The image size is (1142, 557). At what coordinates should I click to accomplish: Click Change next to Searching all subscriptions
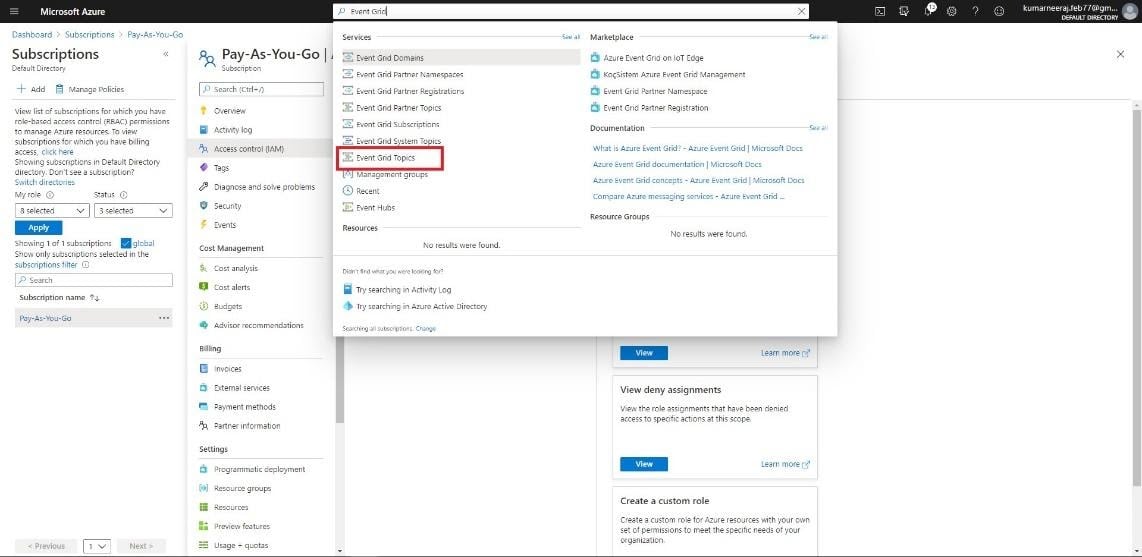pyautogui.click(x=425, y=329)
